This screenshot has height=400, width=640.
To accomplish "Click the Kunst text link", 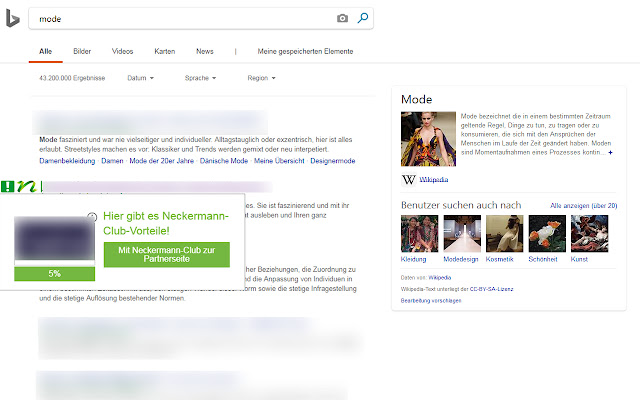I will click(579, 259).
